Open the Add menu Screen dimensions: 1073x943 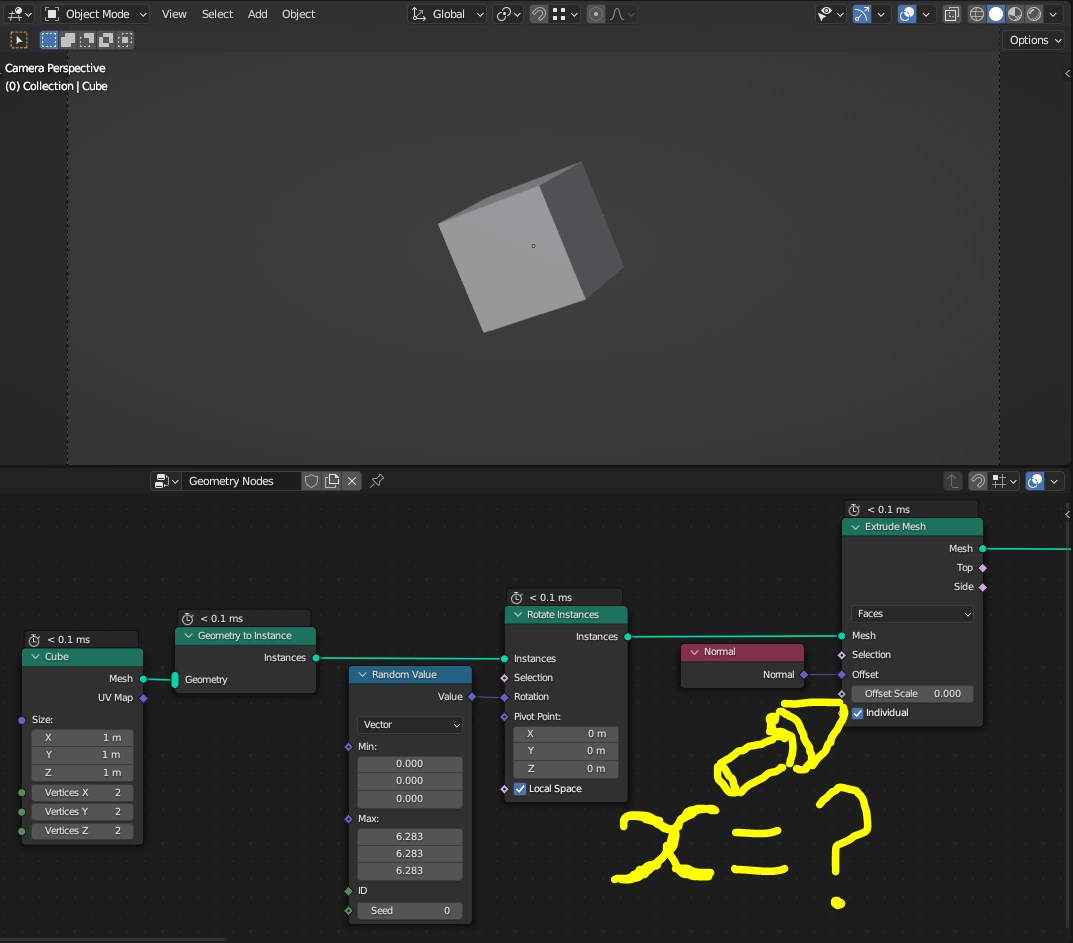point(257,14)
